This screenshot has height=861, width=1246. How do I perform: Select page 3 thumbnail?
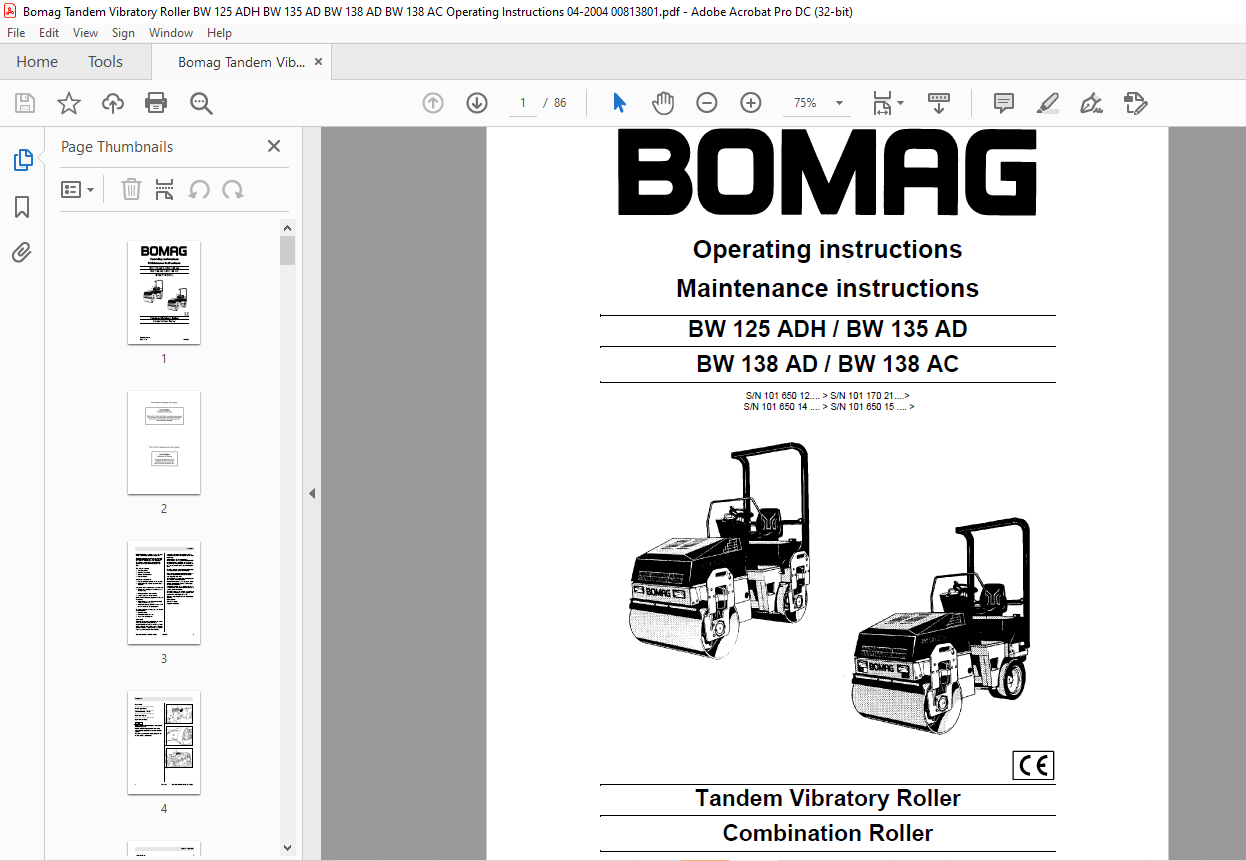pos(164,592)
